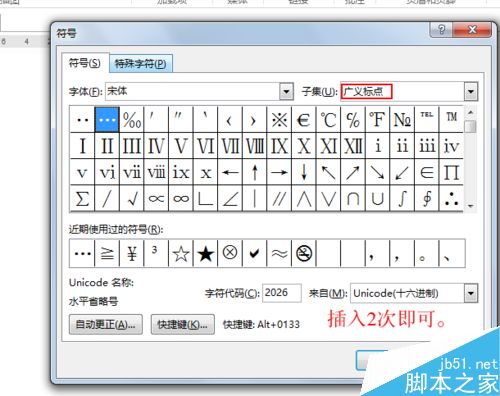Pick the reference mark ※ symbol

(279, 119)
